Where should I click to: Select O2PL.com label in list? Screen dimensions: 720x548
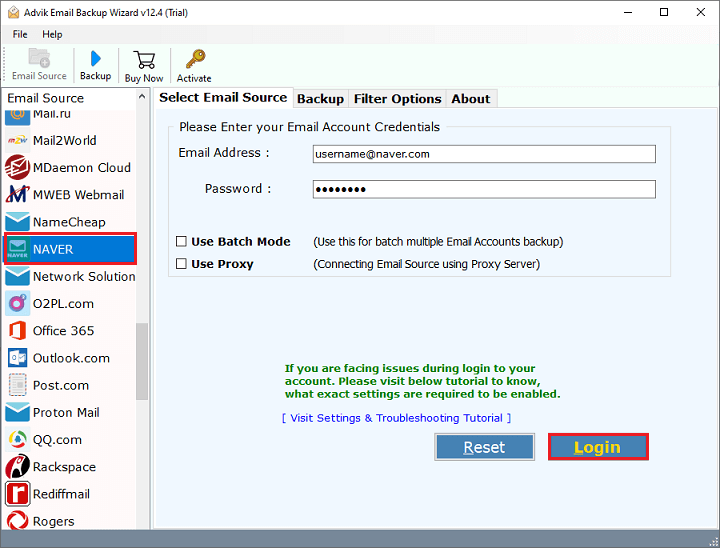click(x=63, y=304)
